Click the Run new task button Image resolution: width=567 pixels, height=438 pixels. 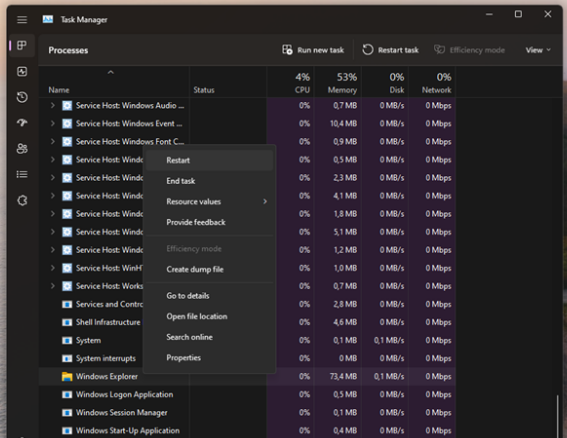pos(313,50)
